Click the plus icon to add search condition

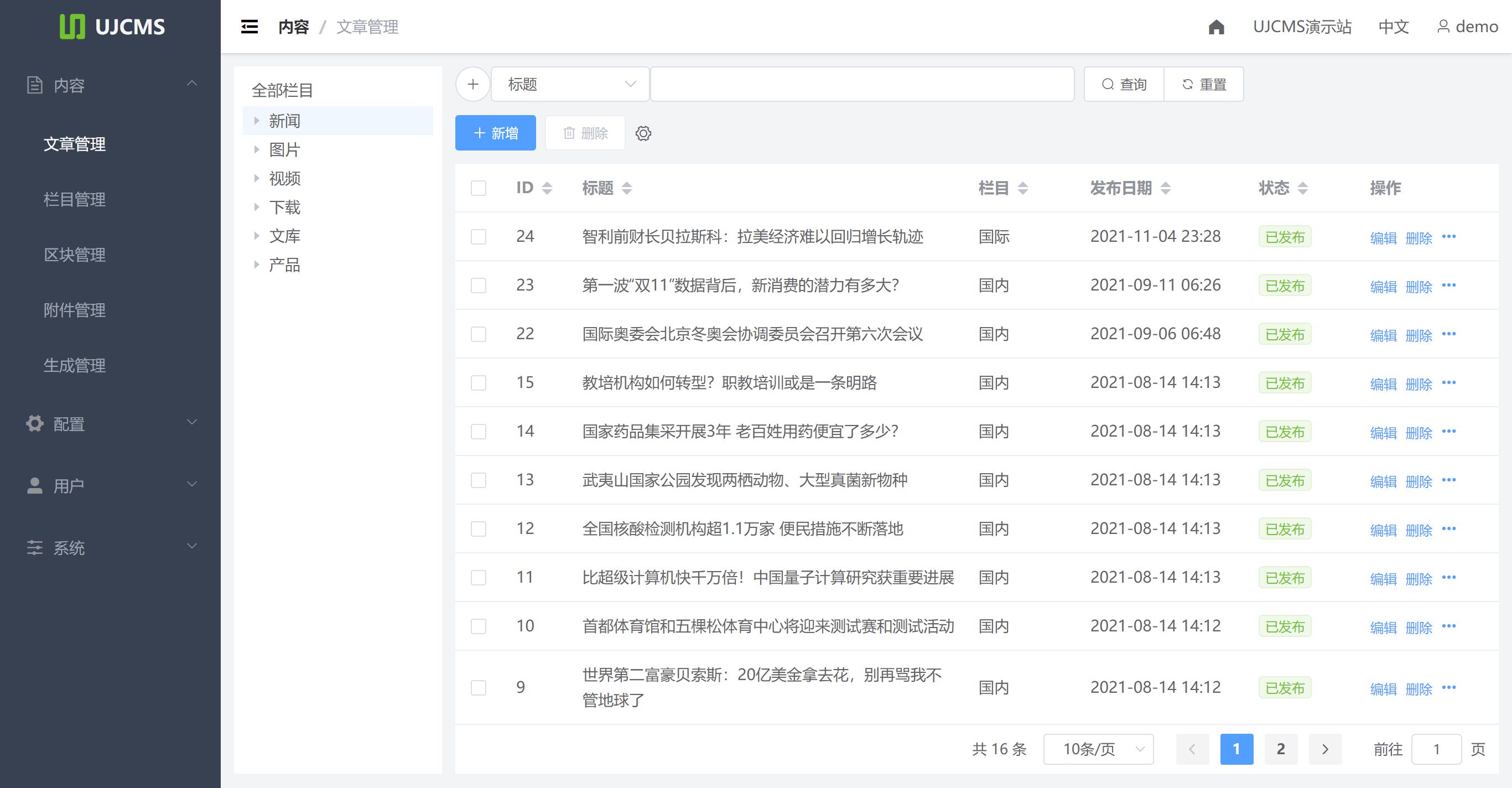472,84
